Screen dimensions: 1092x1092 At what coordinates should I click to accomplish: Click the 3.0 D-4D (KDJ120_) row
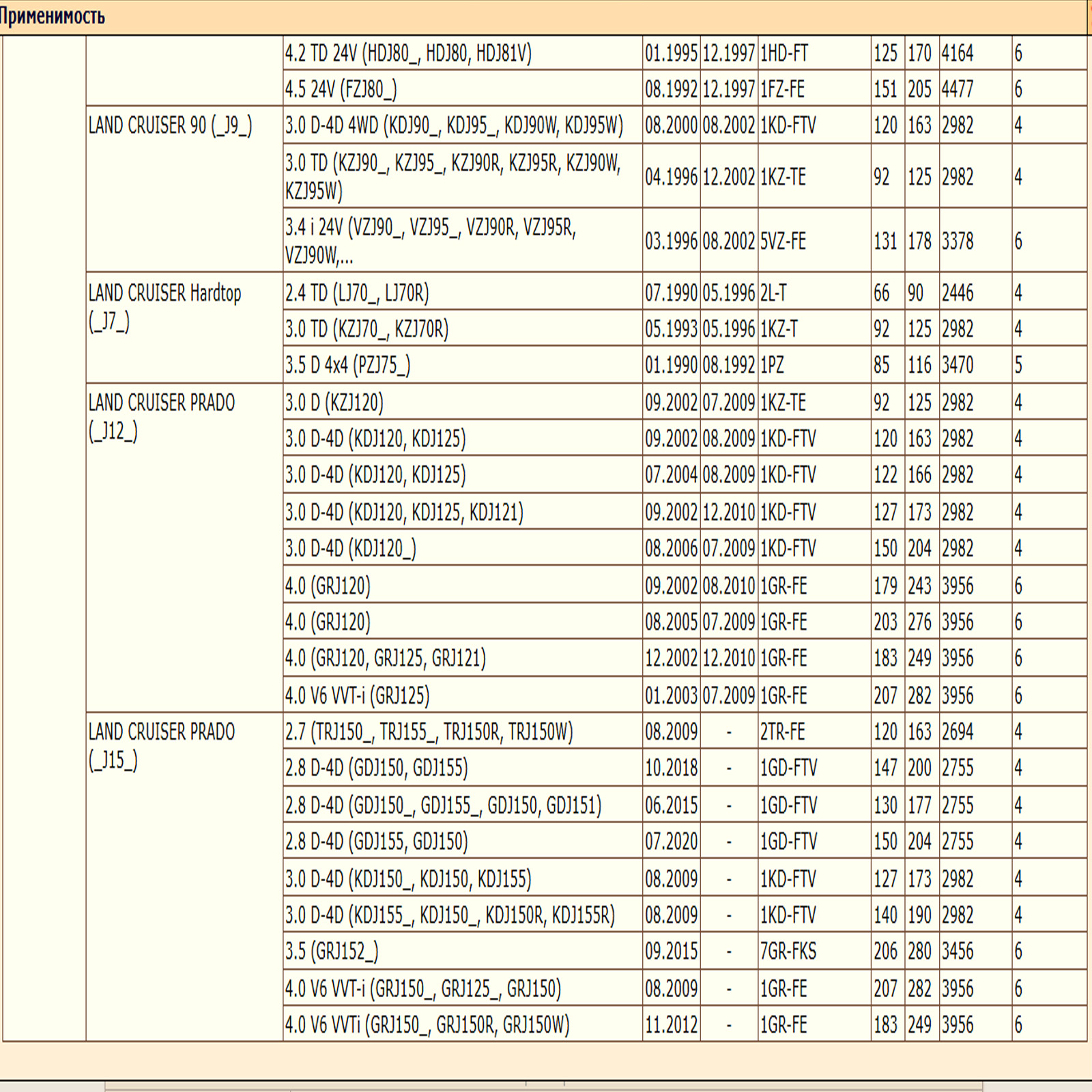point(350,548)
